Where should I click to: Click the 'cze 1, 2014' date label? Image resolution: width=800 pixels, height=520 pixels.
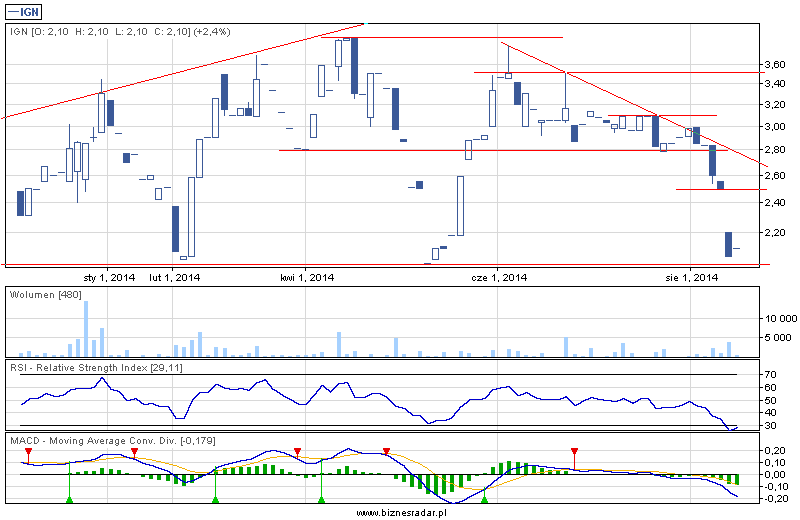[499, 277]
